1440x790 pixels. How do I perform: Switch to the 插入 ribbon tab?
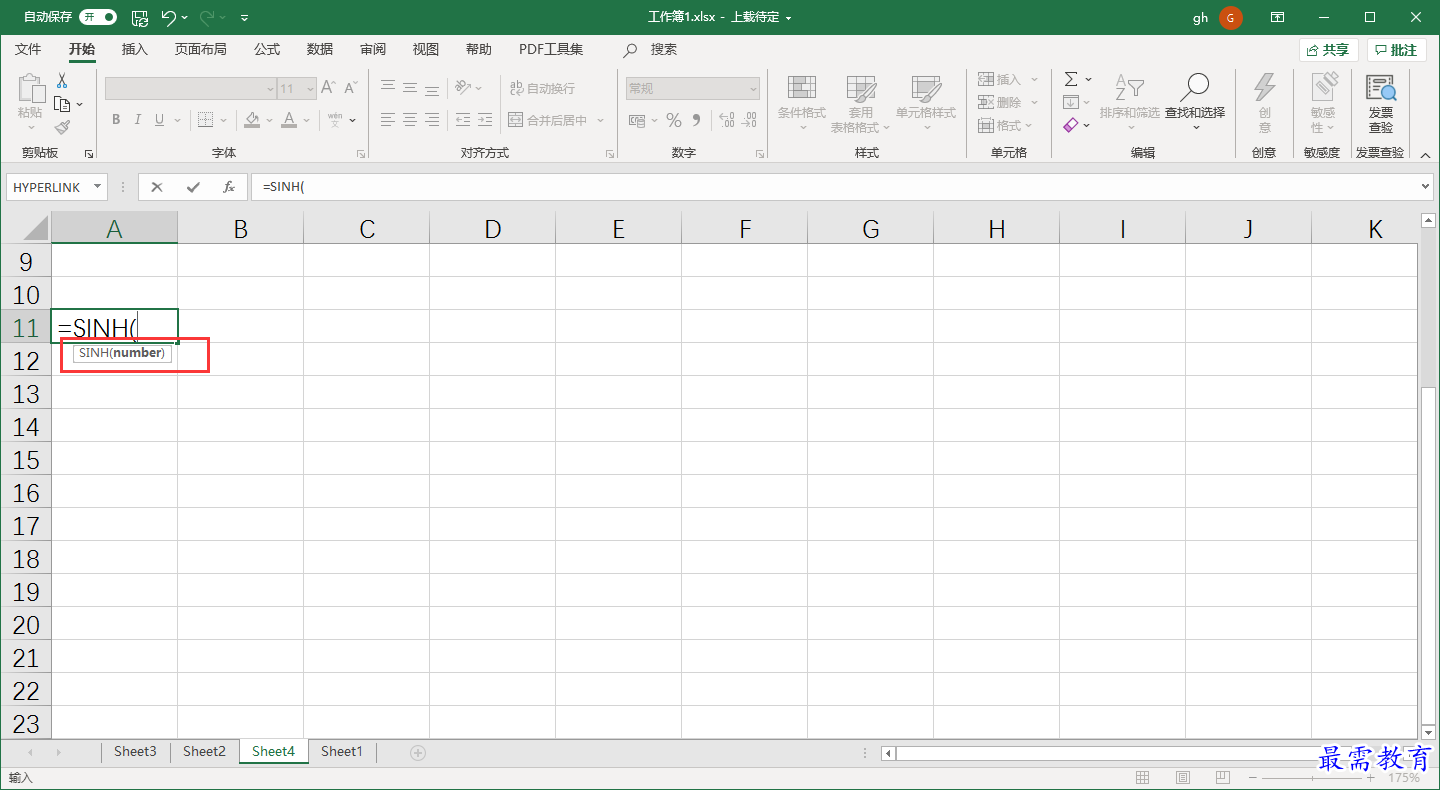coord(134,49)
